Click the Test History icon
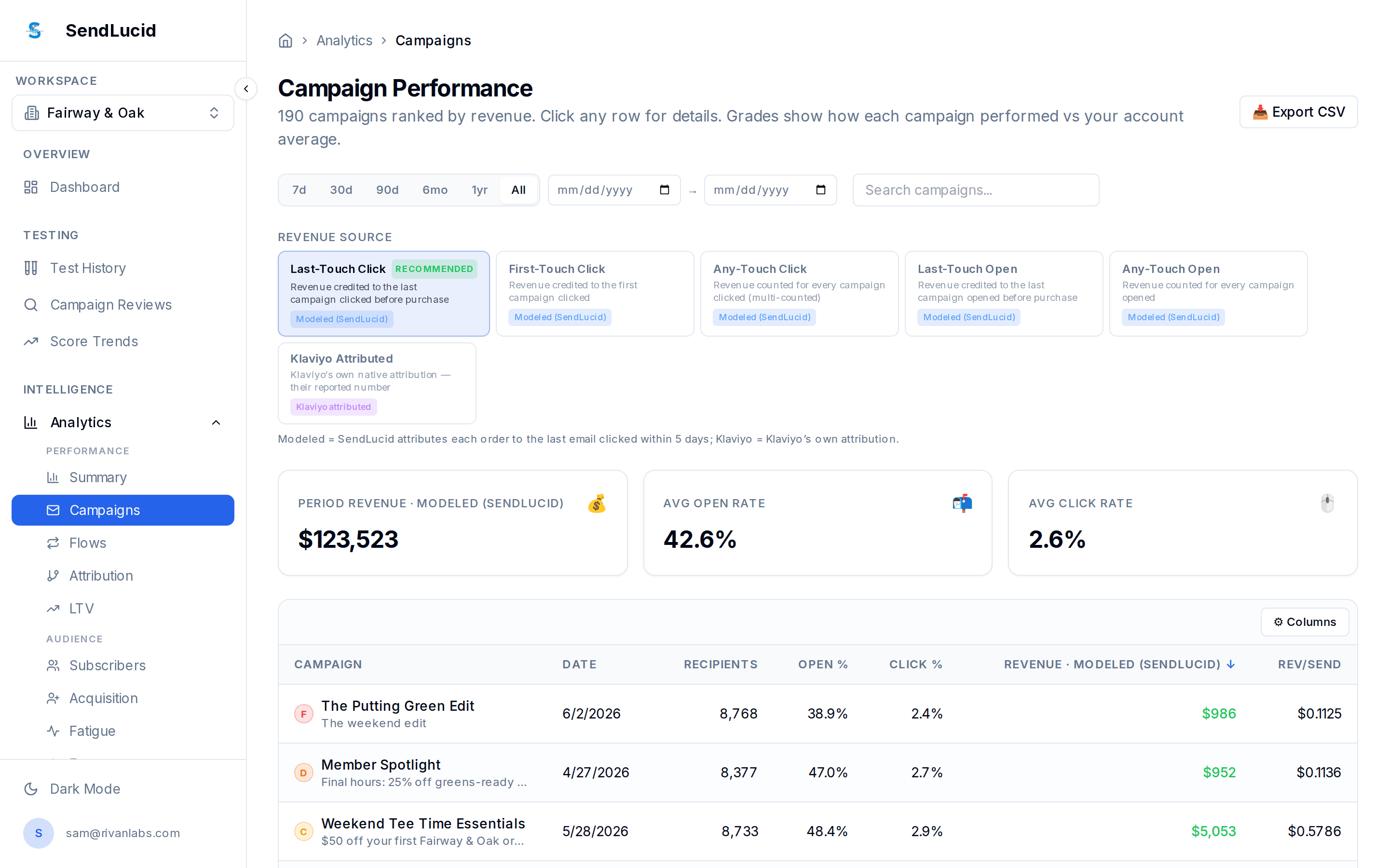Image resolution: width=1389 pixels, height=868 pixels. (x=31, y=268)
